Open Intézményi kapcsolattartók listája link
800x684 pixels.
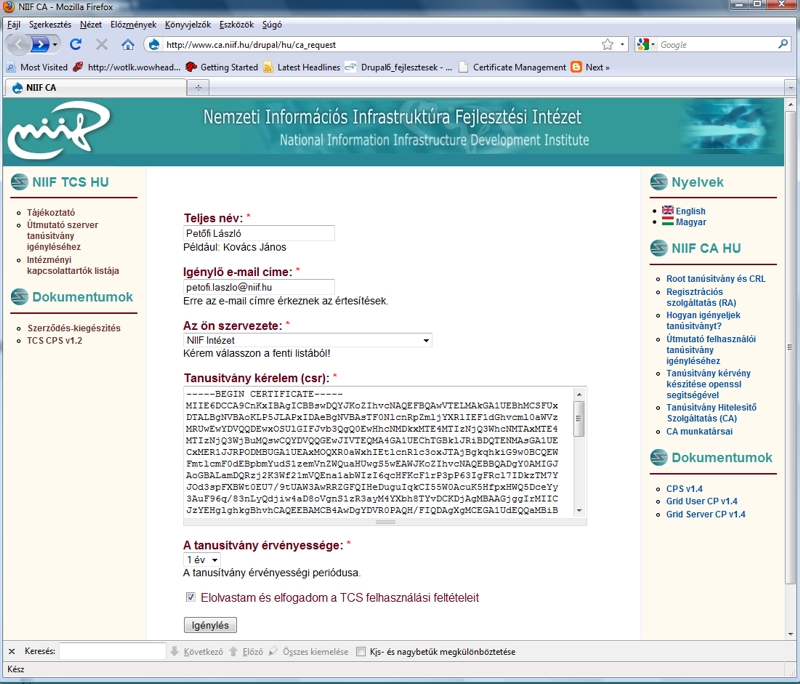73,265
